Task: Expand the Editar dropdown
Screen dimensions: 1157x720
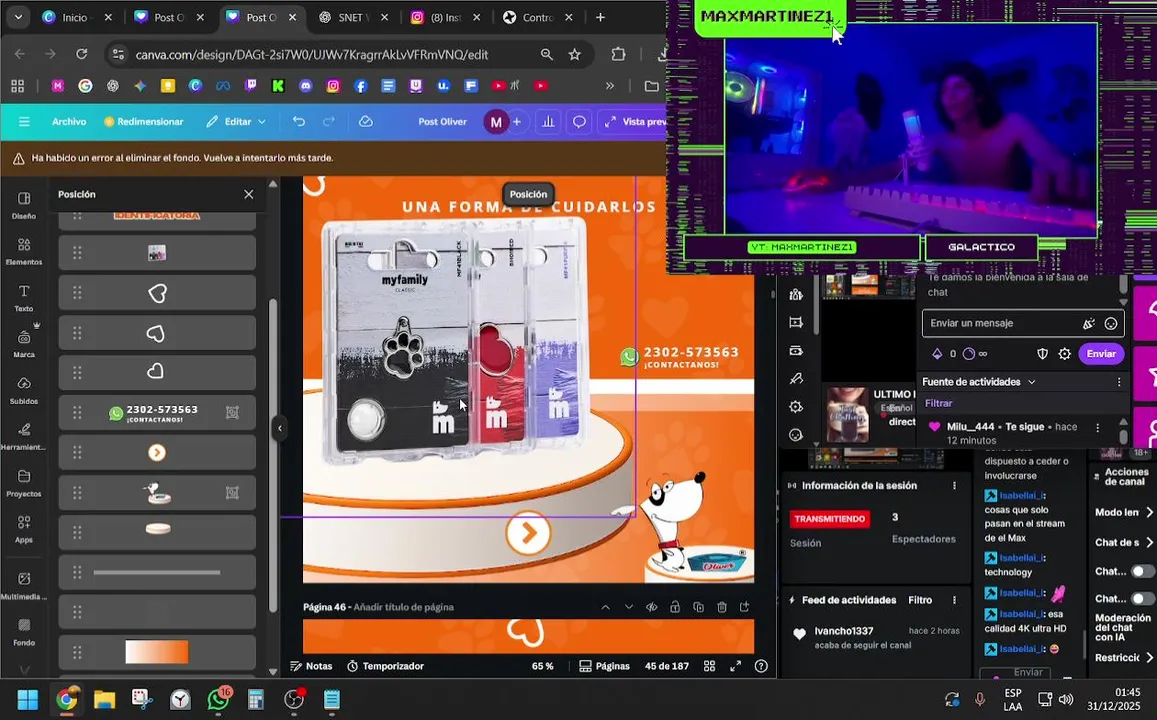Action: tap(236, 122)
